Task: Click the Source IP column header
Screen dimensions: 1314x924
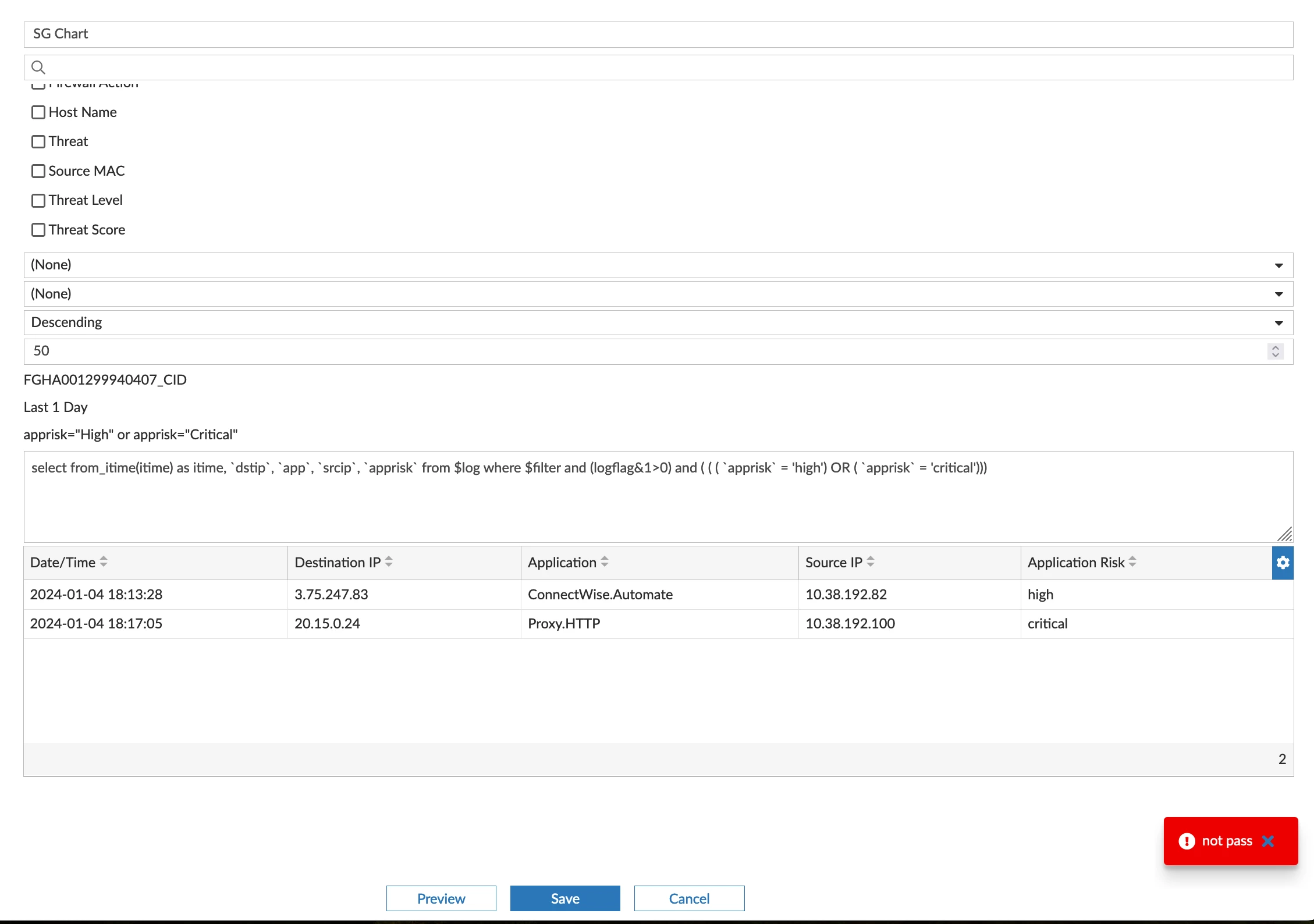Action: pos(910,563)
